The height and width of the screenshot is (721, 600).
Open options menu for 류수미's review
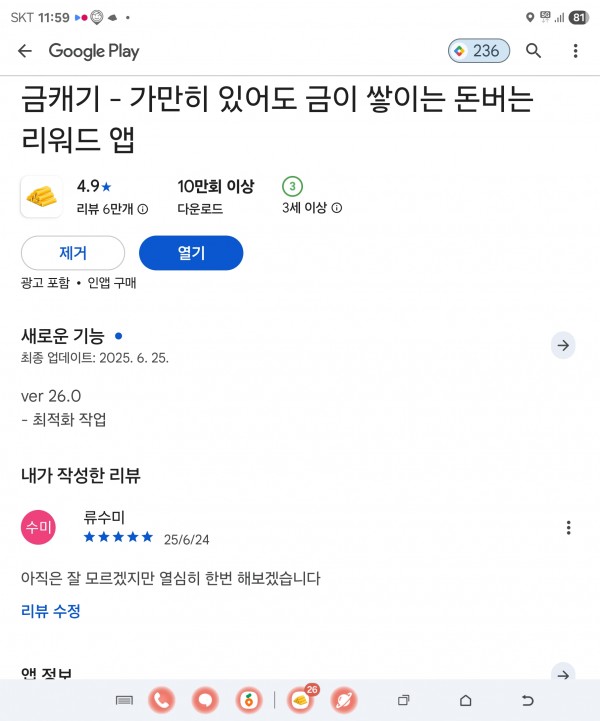point(568,527)
